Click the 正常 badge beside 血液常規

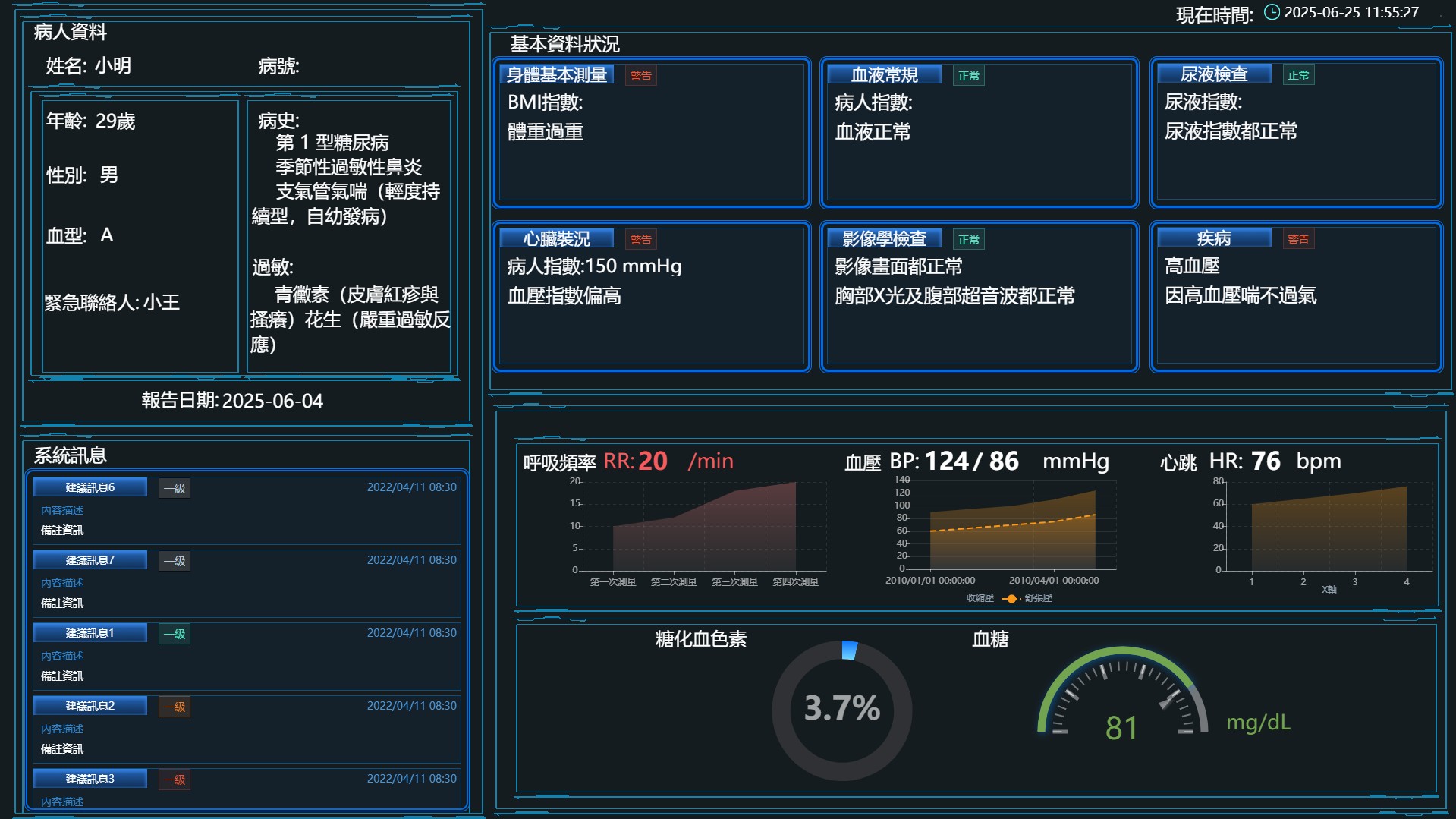[968, 76]
